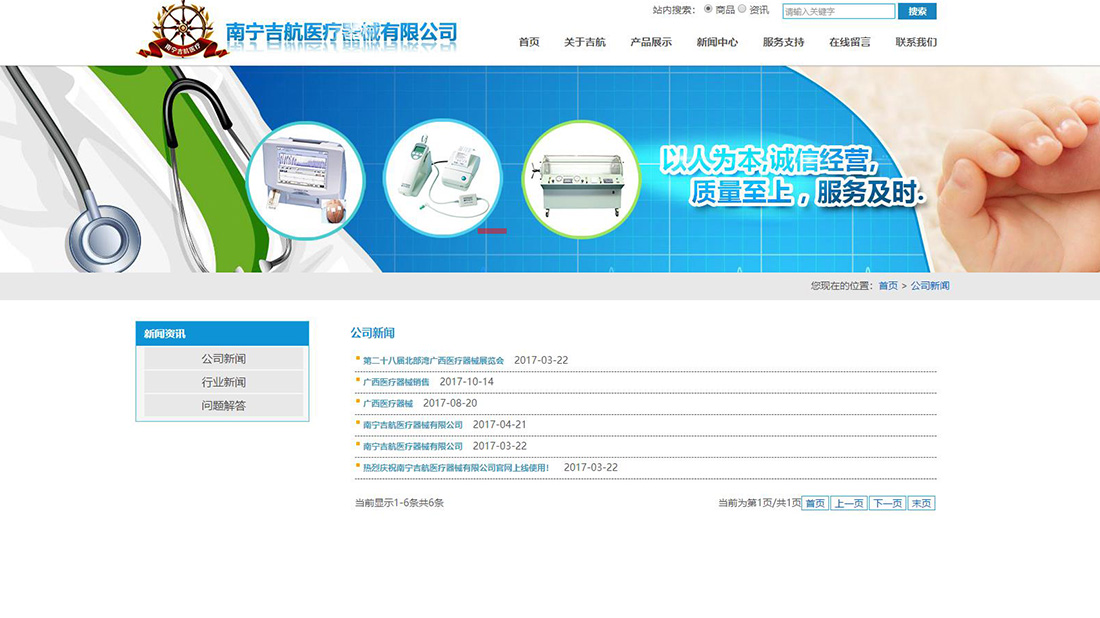Go to next page with 下一页 button
This screenshot has width=1100, height=618.
point(887,503)
